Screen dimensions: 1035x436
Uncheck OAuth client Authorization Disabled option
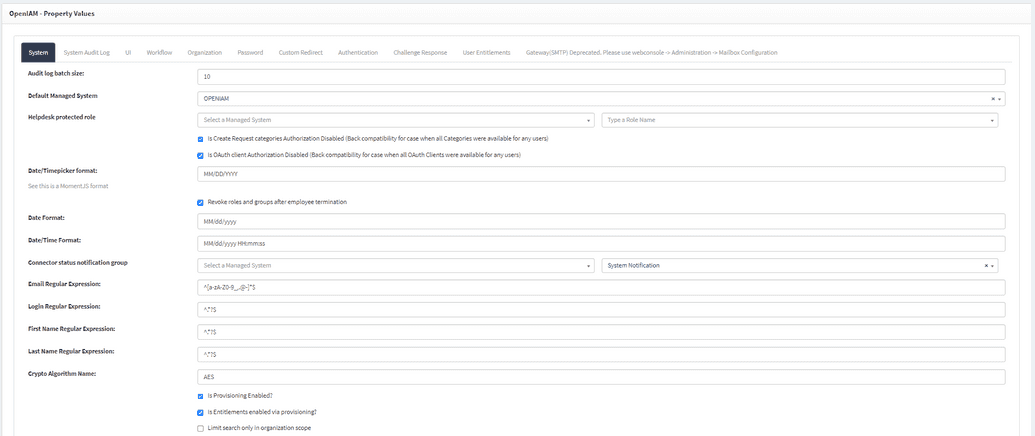201,156
